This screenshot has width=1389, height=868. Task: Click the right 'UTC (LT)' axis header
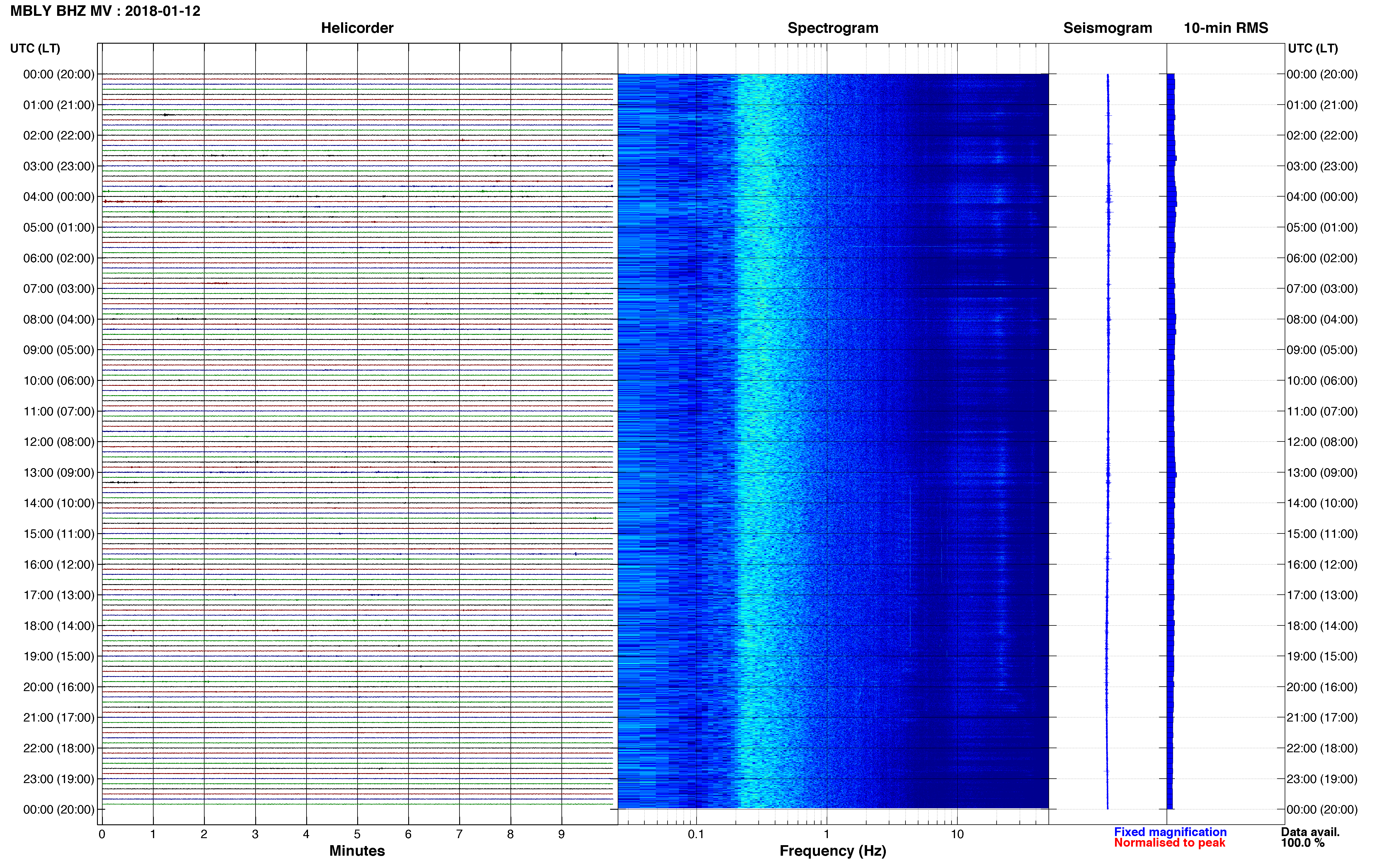(x=1313, y=48)
